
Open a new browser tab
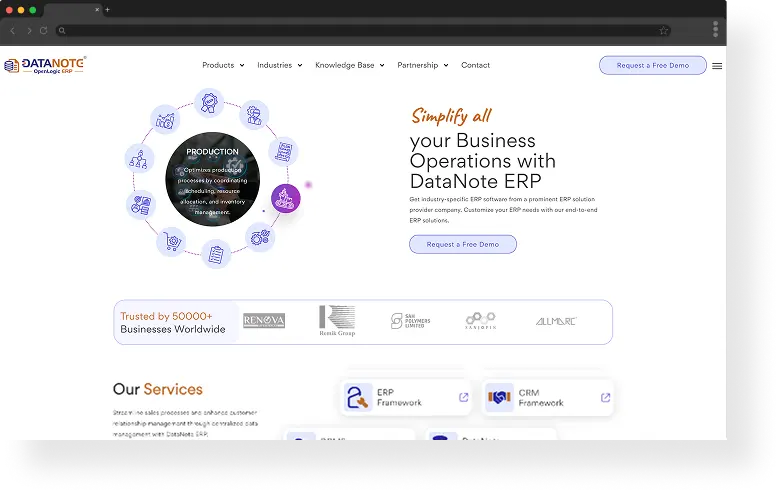107,9
